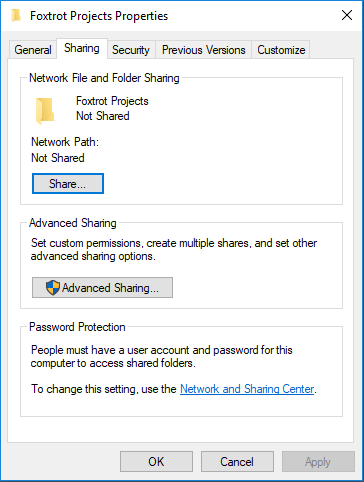The width and height of the screenshot is (364, 482).
Task: Click the Not Shared text under Network Path
Action: pos(58,158)
